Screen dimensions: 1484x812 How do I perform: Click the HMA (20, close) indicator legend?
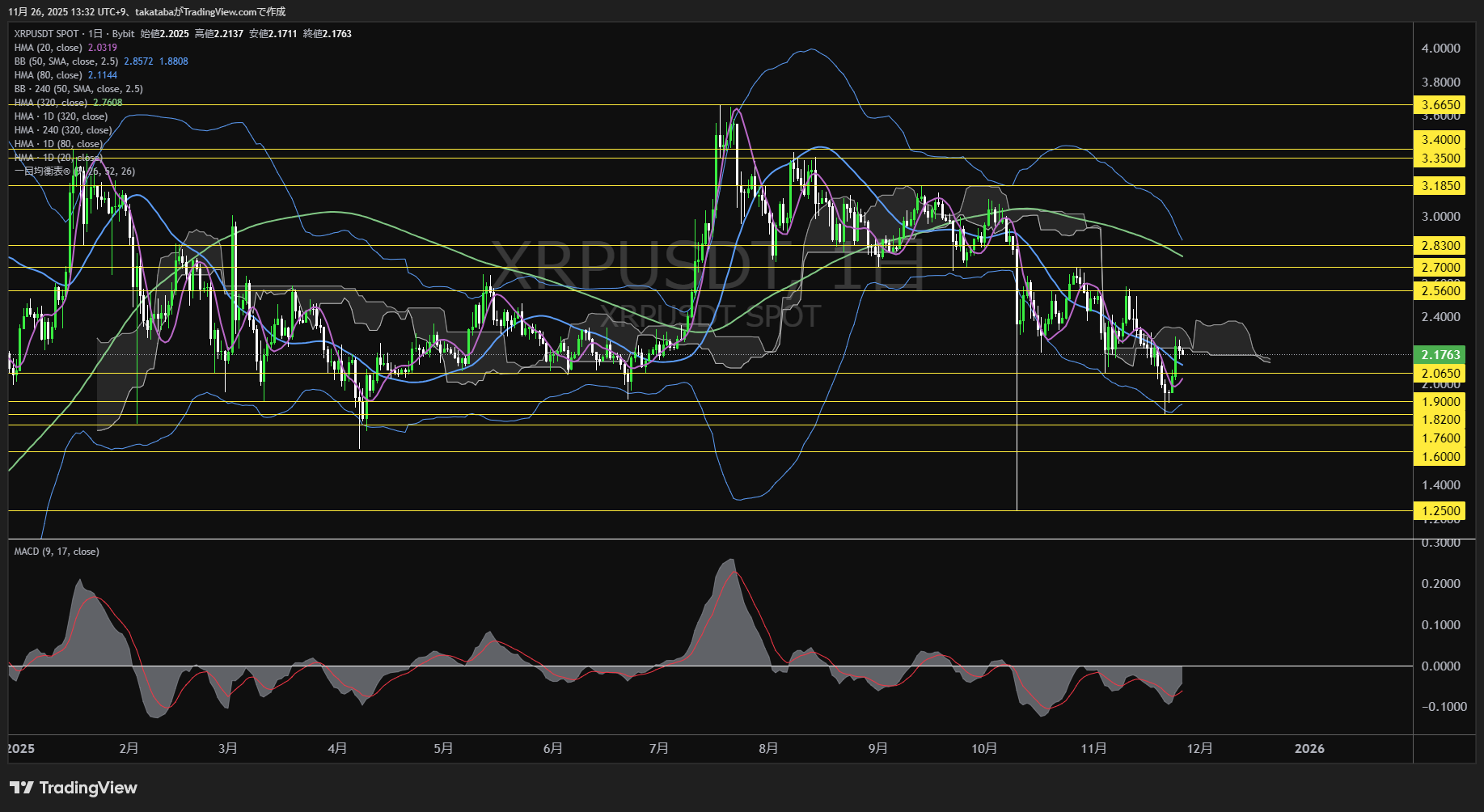(49, 47)
